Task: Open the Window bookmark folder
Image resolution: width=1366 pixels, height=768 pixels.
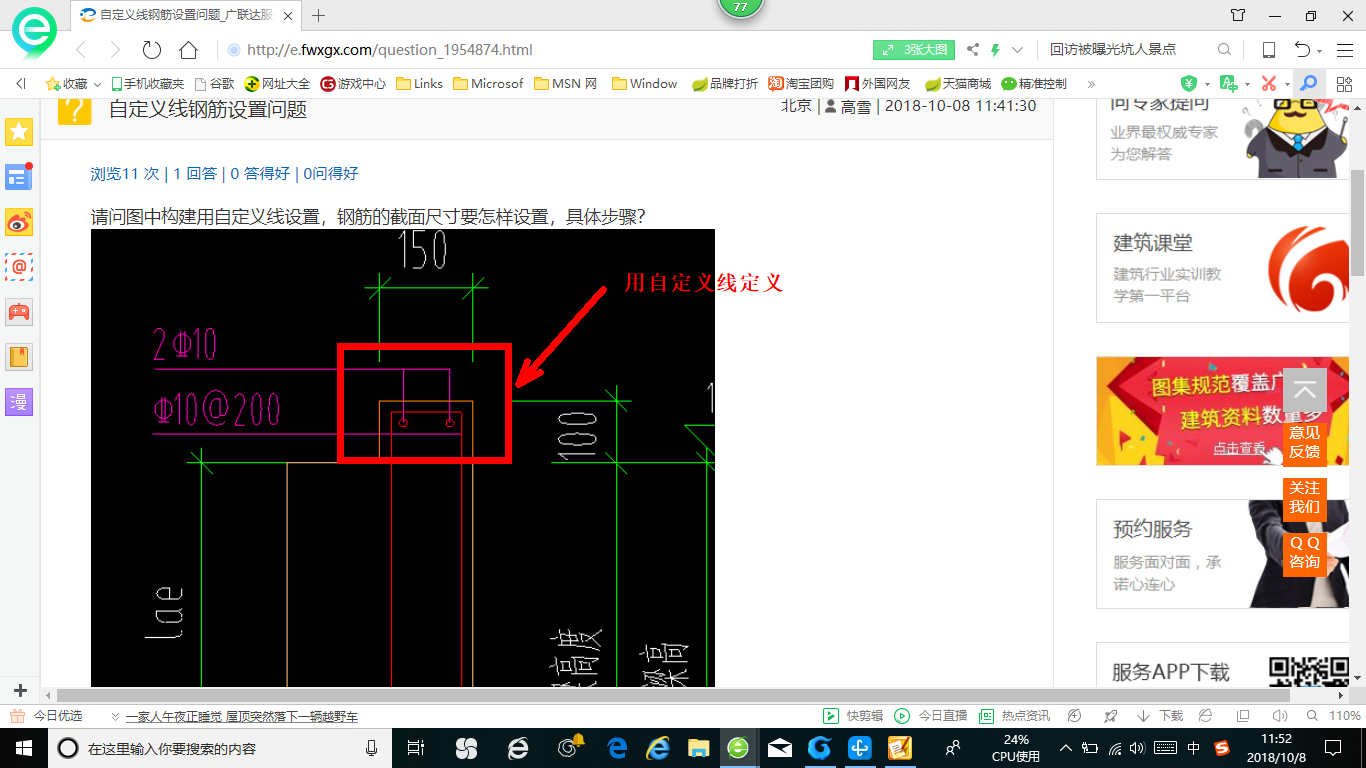Action: 644,84
